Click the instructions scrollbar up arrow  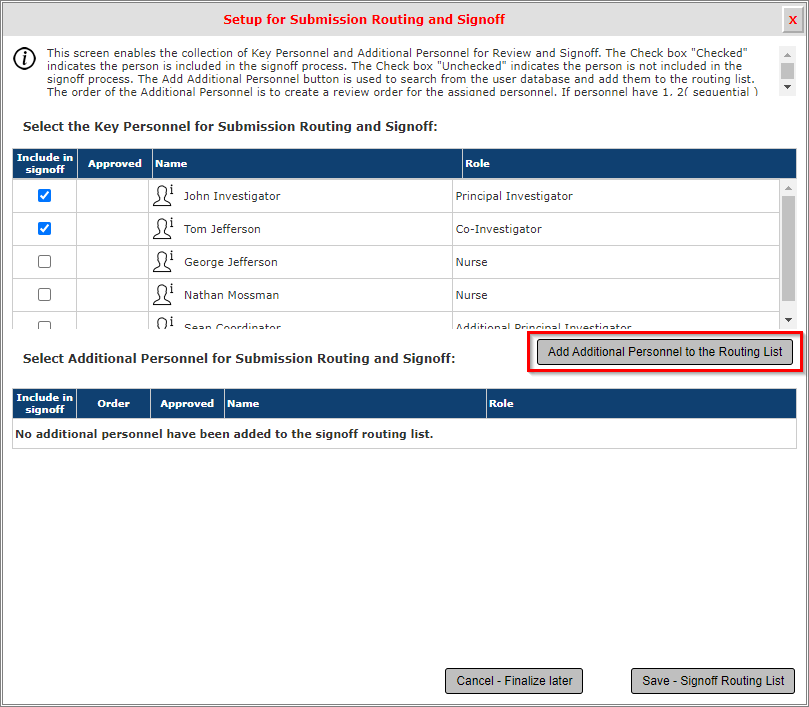click(787, 55)
